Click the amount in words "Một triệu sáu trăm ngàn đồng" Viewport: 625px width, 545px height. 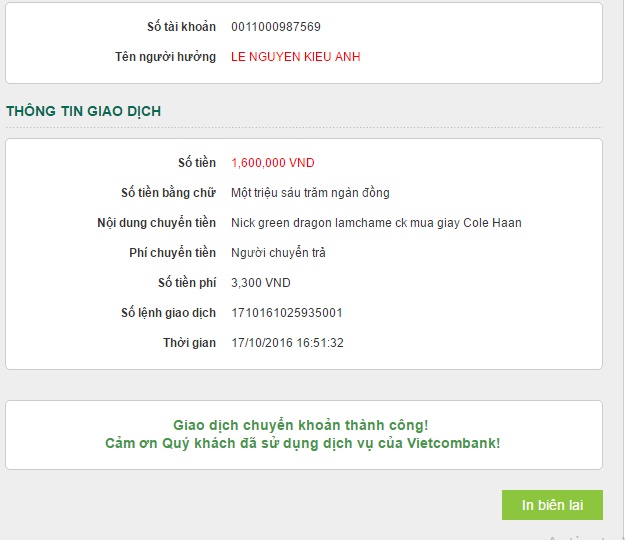pyautogui.click(x=310, y=193)
